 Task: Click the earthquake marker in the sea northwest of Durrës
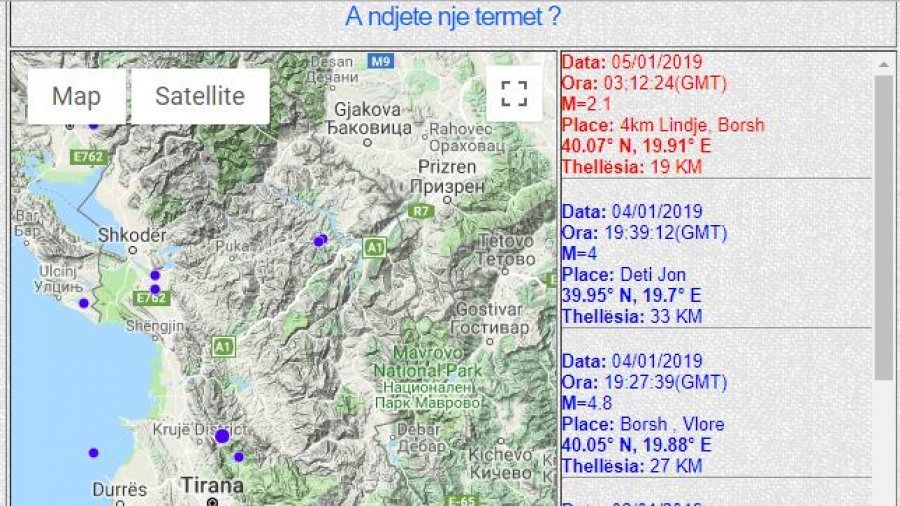[93, 453]
